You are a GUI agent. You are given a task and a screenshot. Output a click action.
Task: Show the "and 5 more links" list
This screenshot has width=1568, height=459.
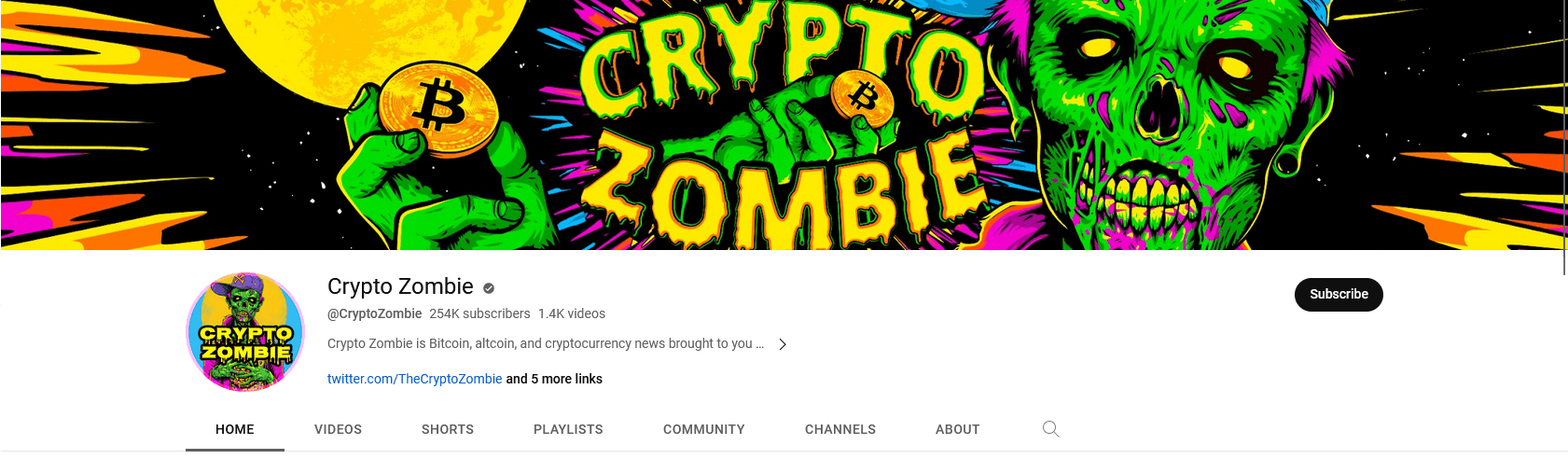click(x=554, y=379)
